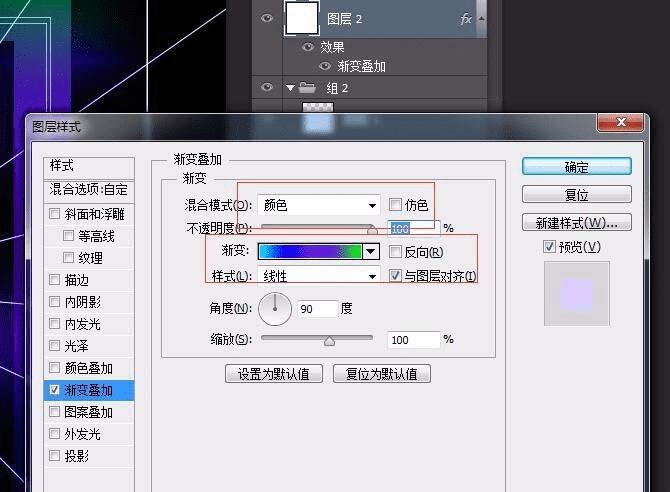Enable 描边 checkbox
670x492 pixels.
(54, 280)
